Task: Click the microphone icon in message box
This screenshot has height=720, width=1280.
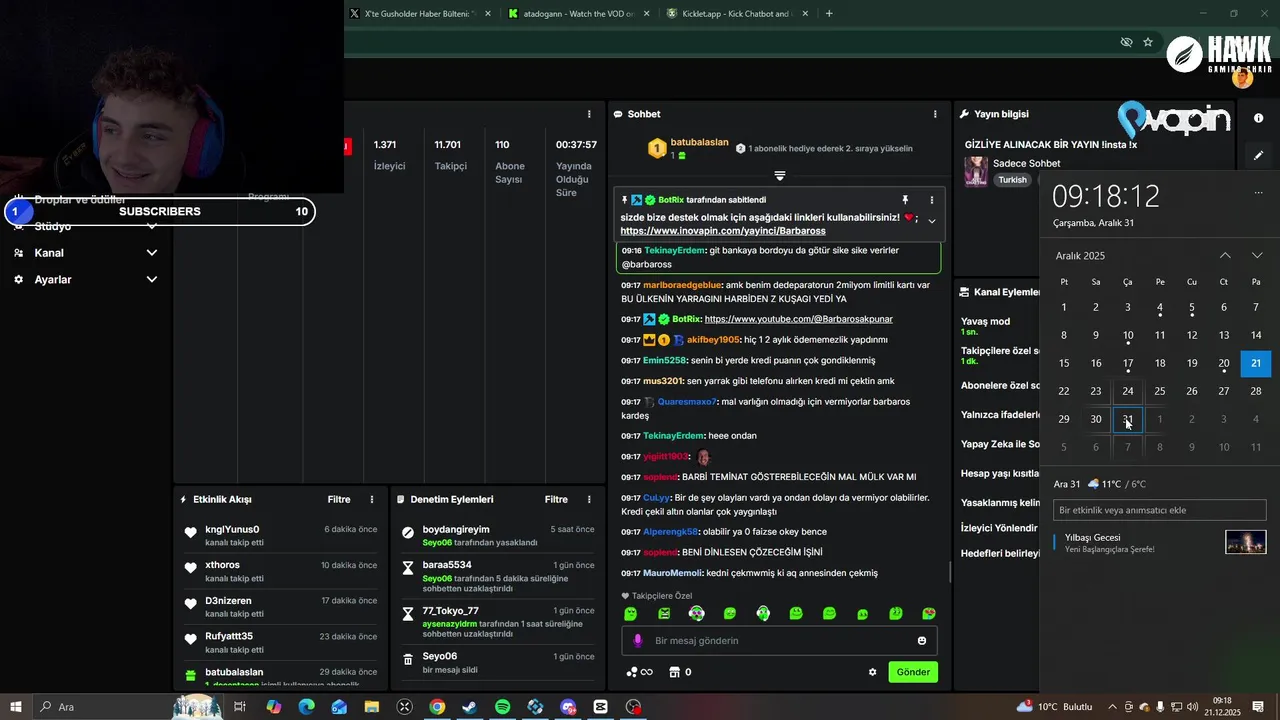Action: tap(637, 641)
